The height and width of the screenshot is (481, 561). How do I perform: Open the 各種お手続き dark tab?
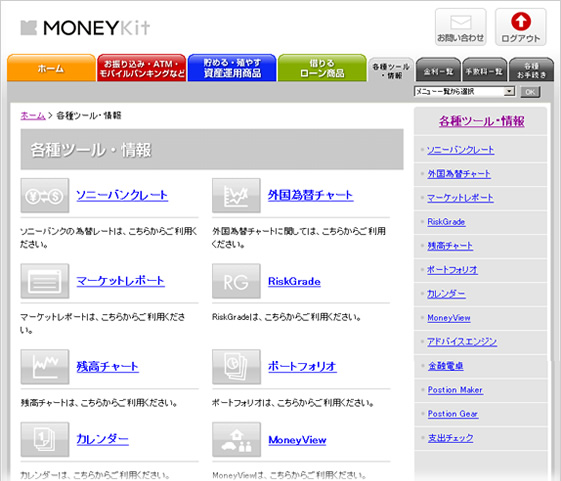coord(531,70)
